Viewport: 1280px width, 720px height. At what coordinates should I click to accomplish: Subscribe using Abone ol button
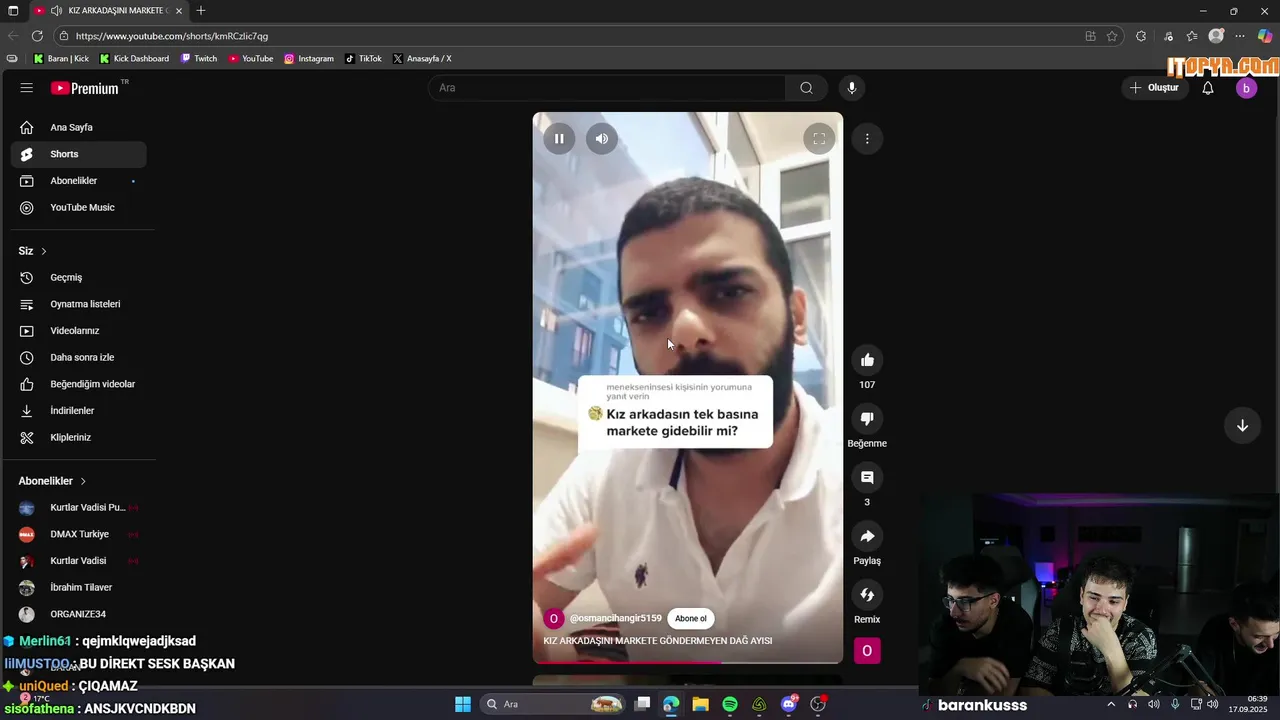(690, 618)
